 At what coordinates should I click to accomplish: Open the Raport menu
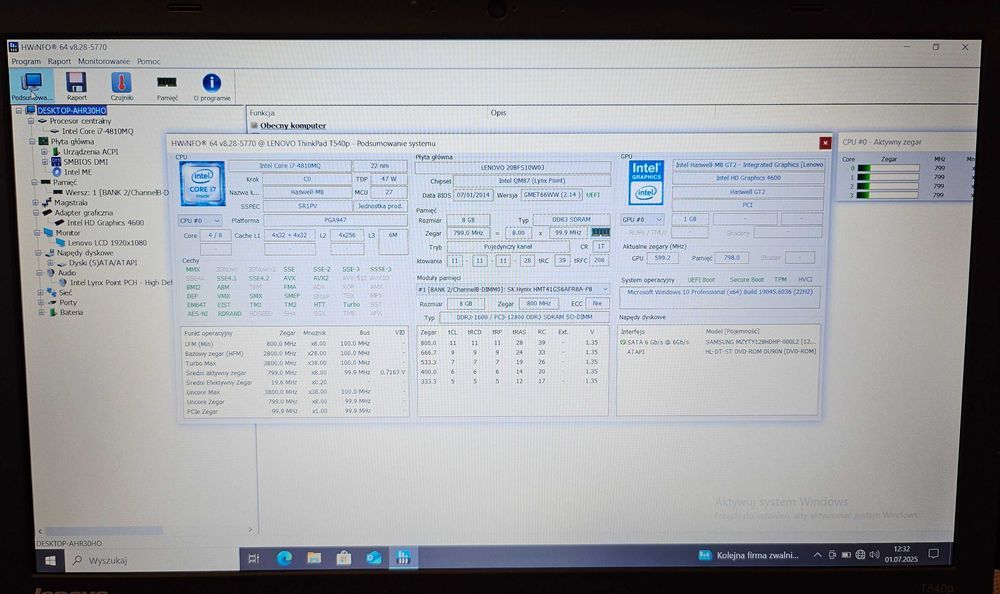[x=59, y=61]
